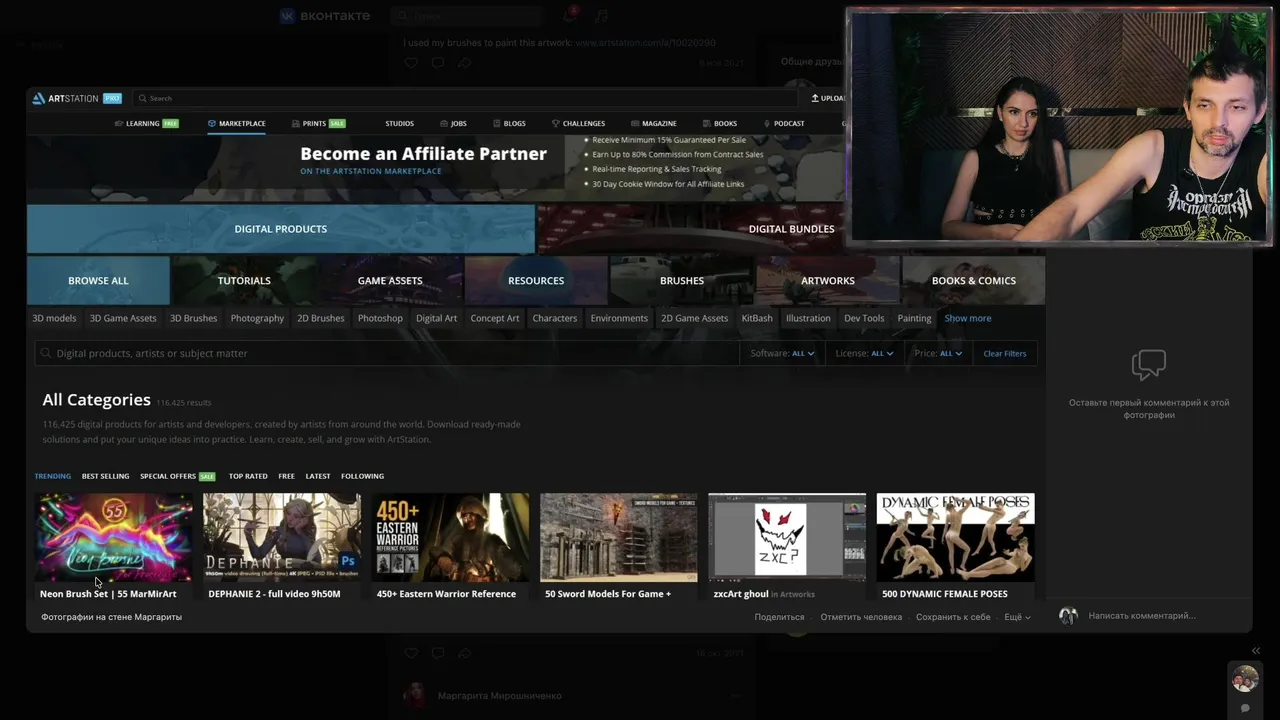1280x720 pixels.
Task: Click Поделиться under the photo
Action: coord(779,617)
